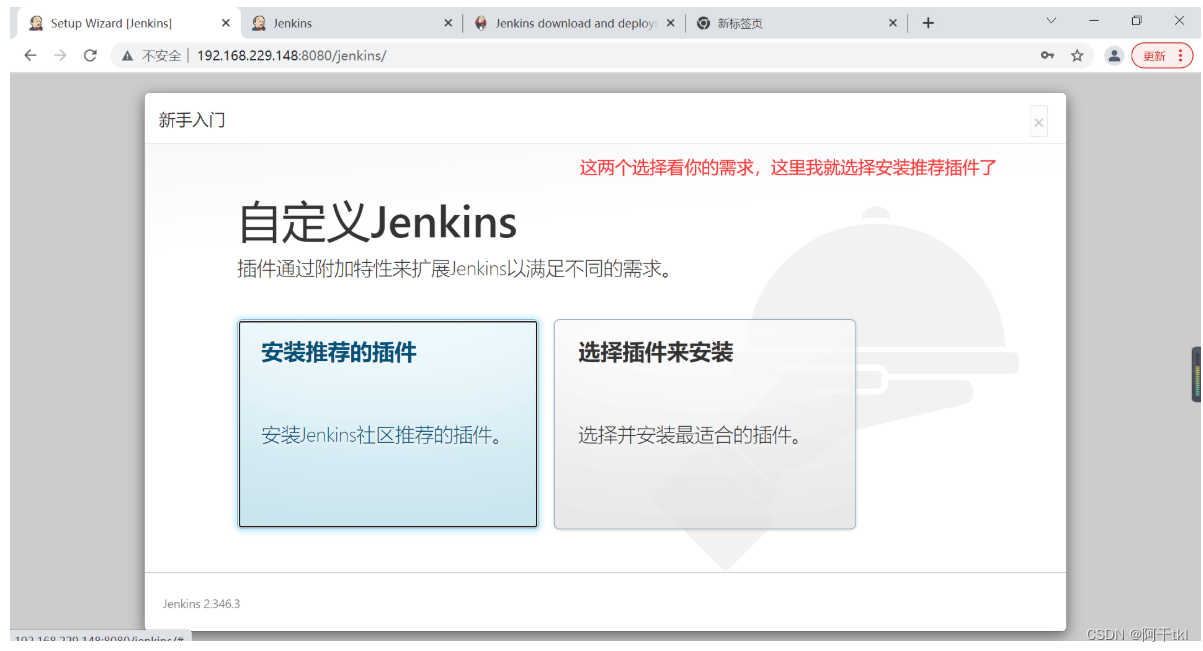This screenshot has width=1203, height=651.
Task: Click the Jenkins 2.346.3 version text
Action: [202, 604]
